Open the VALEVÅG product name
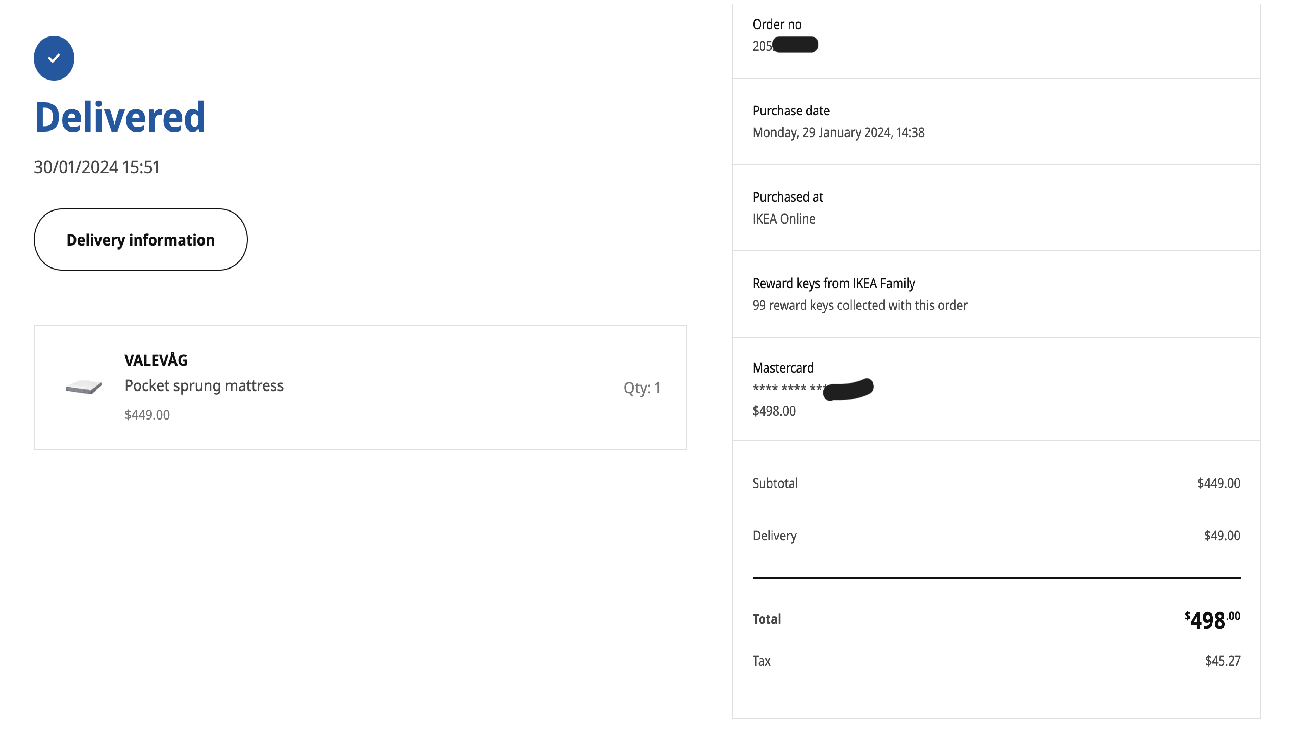The image size is (1303, 736). (156, 360)
